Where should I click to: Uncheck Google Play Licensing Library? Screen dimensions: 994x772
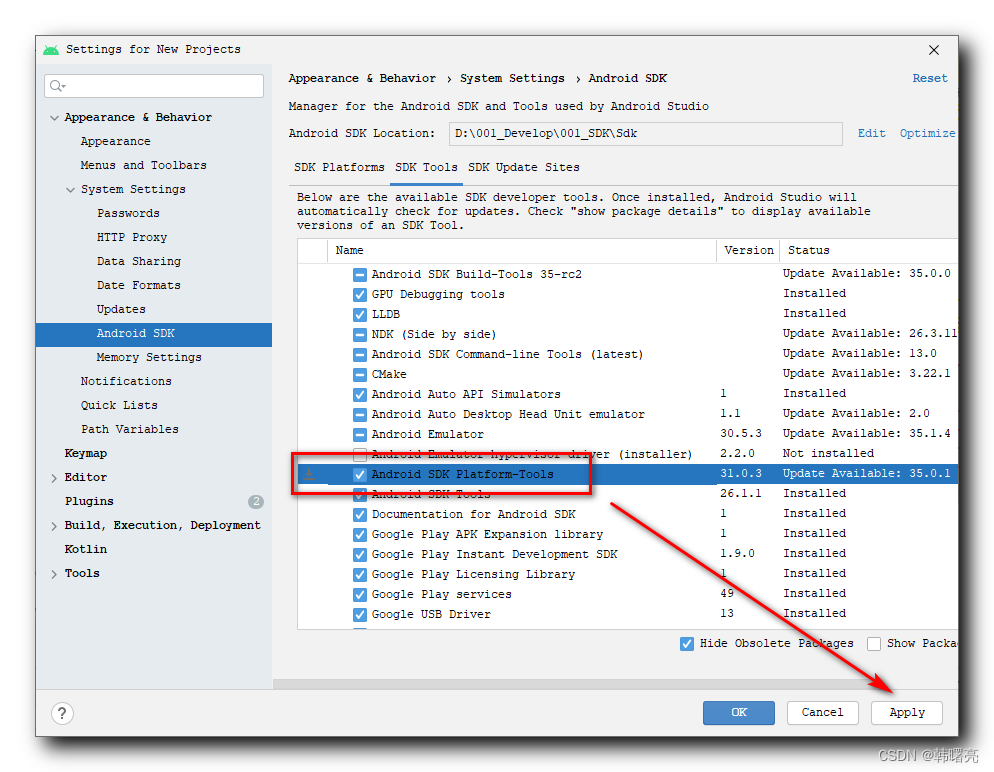pos(359,575)
